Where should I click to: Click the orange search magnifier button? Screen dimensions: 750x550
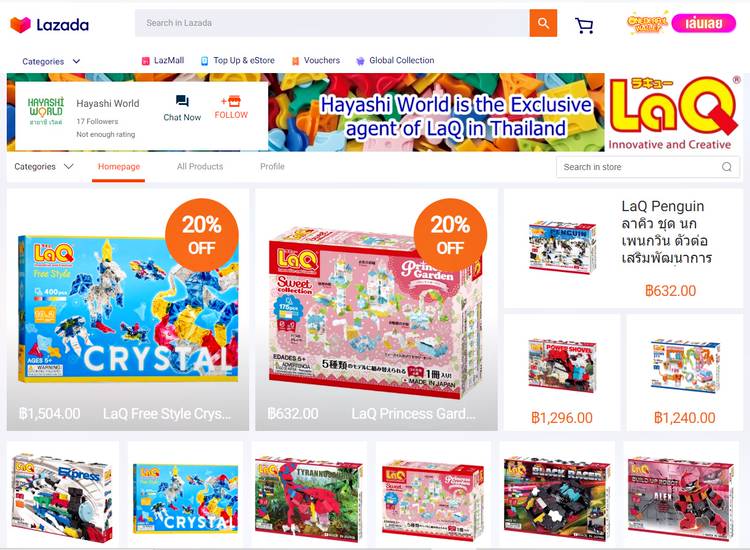point(543,23)
